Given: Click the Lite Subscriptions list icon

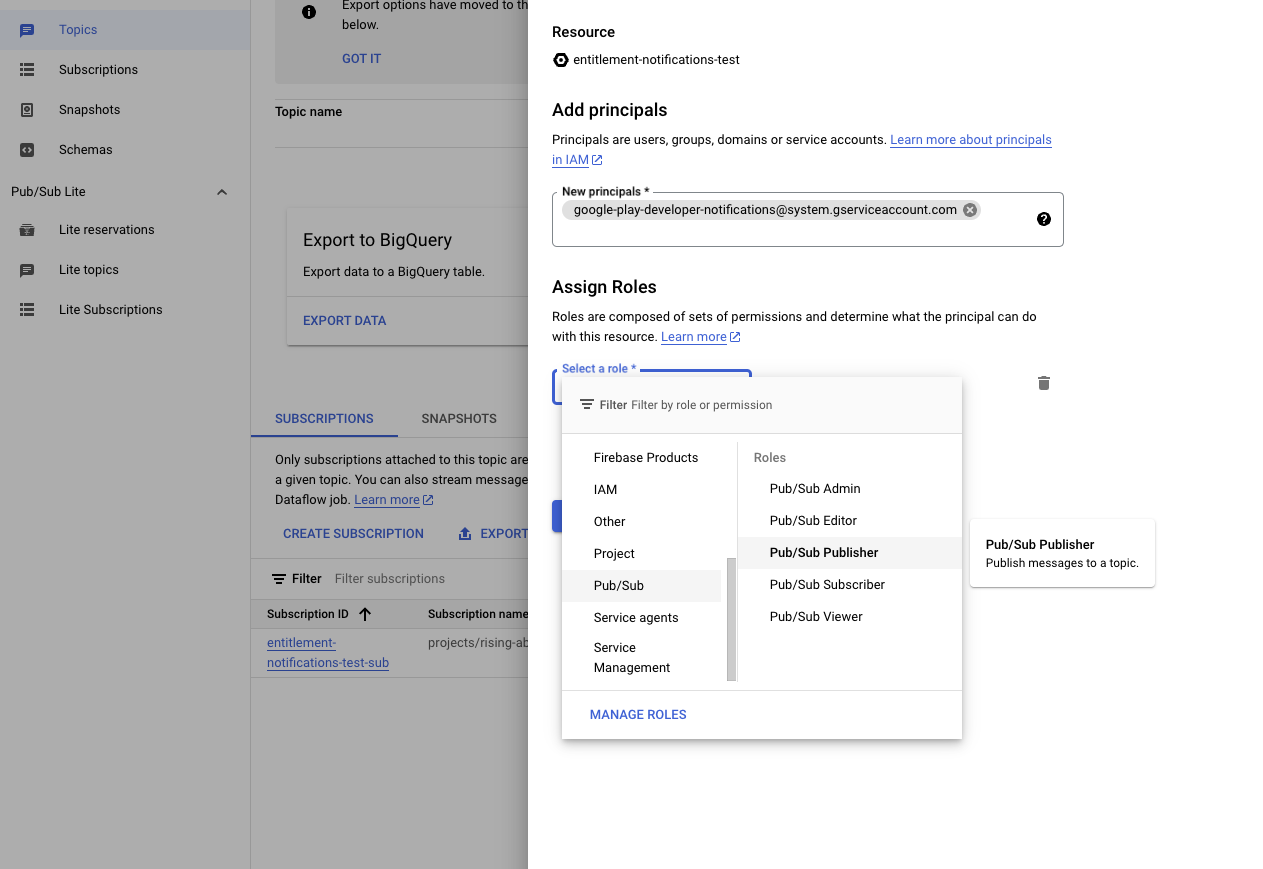Looking at the screenshot, I should [27, 310].
